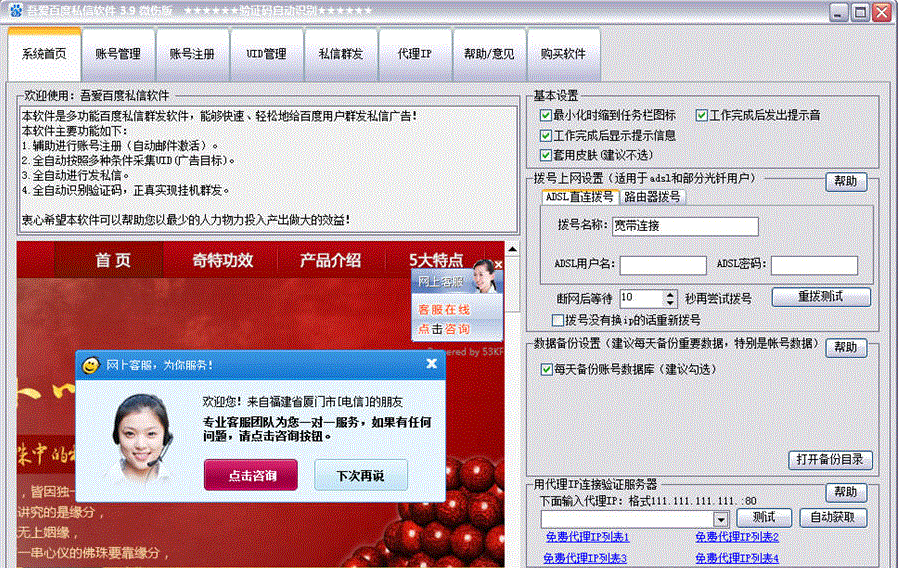Toggle 每天备份账号数据库 checkbox
Viewport: 901px width, 568px height.
click(x=546, y=369)
